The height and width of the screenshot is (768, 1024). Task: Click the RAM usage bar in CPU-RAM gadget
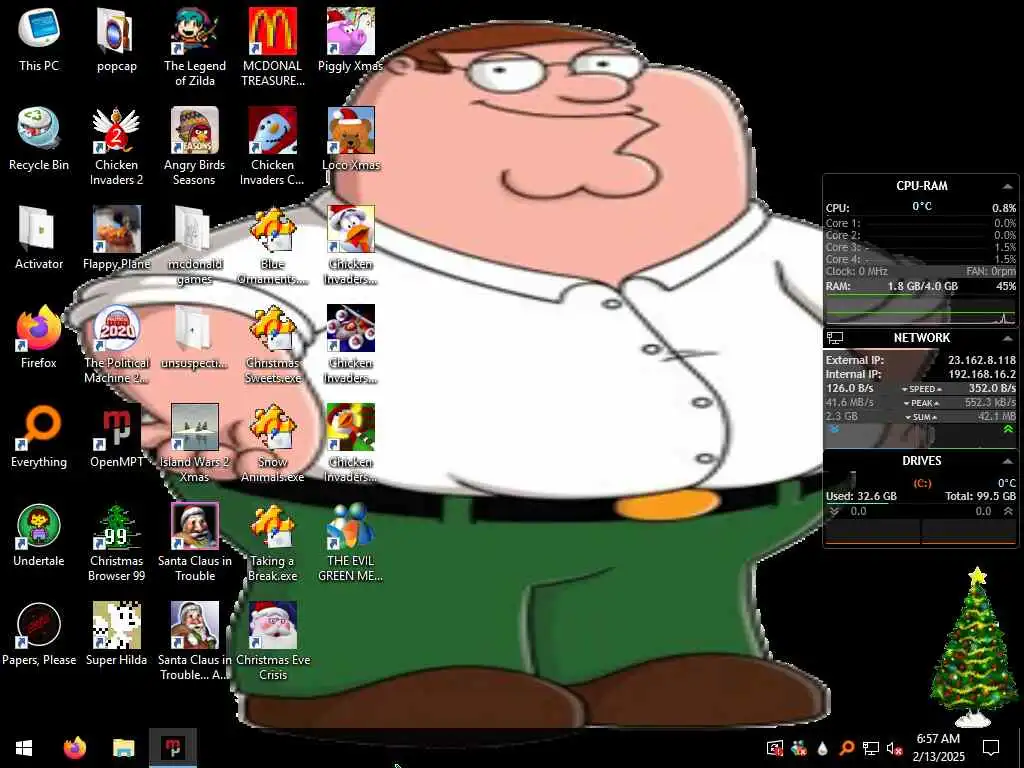click(x=921, y=295)
